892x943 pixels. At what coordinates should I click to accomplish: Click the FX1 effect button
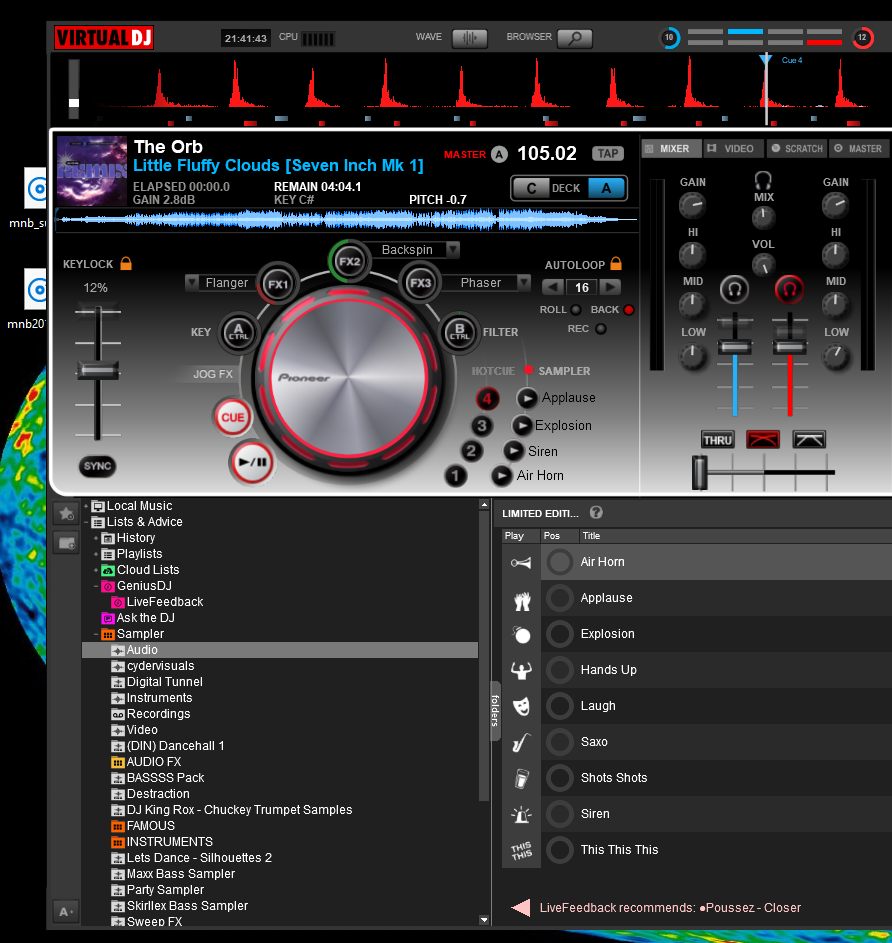point(277,283)
